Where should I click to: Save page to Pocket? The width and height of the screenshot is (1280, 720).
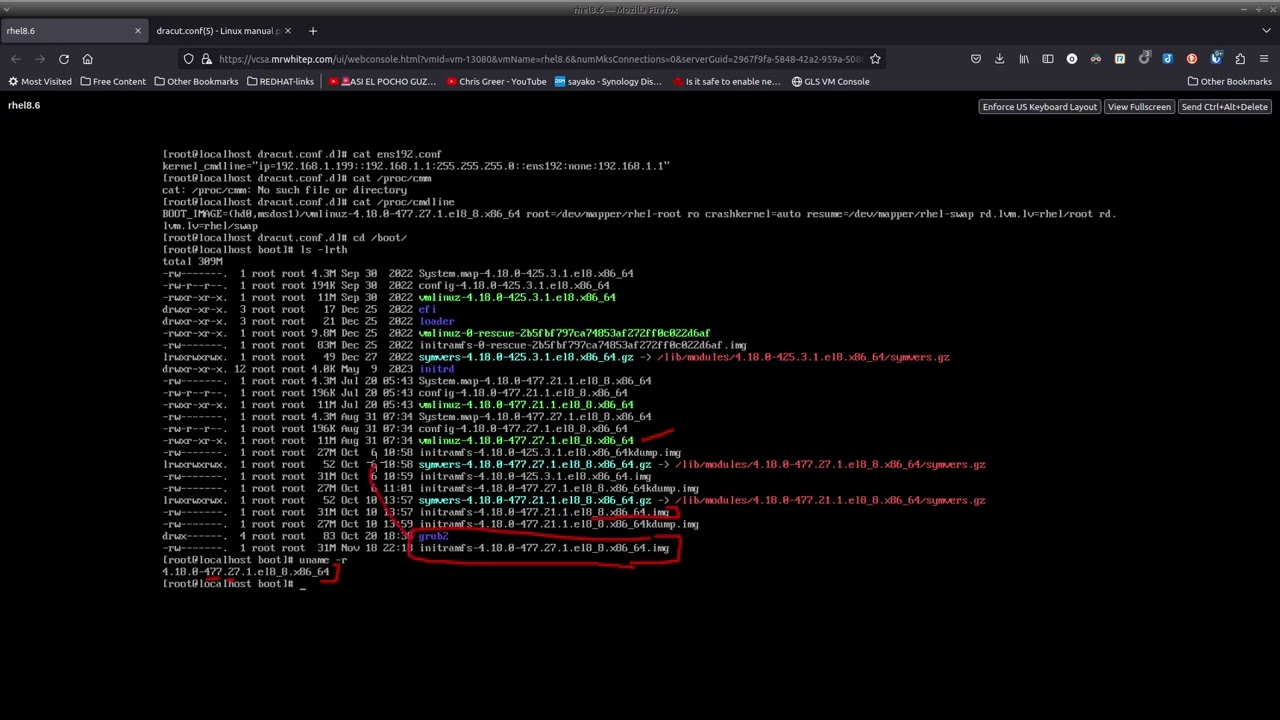coord(976,59)
